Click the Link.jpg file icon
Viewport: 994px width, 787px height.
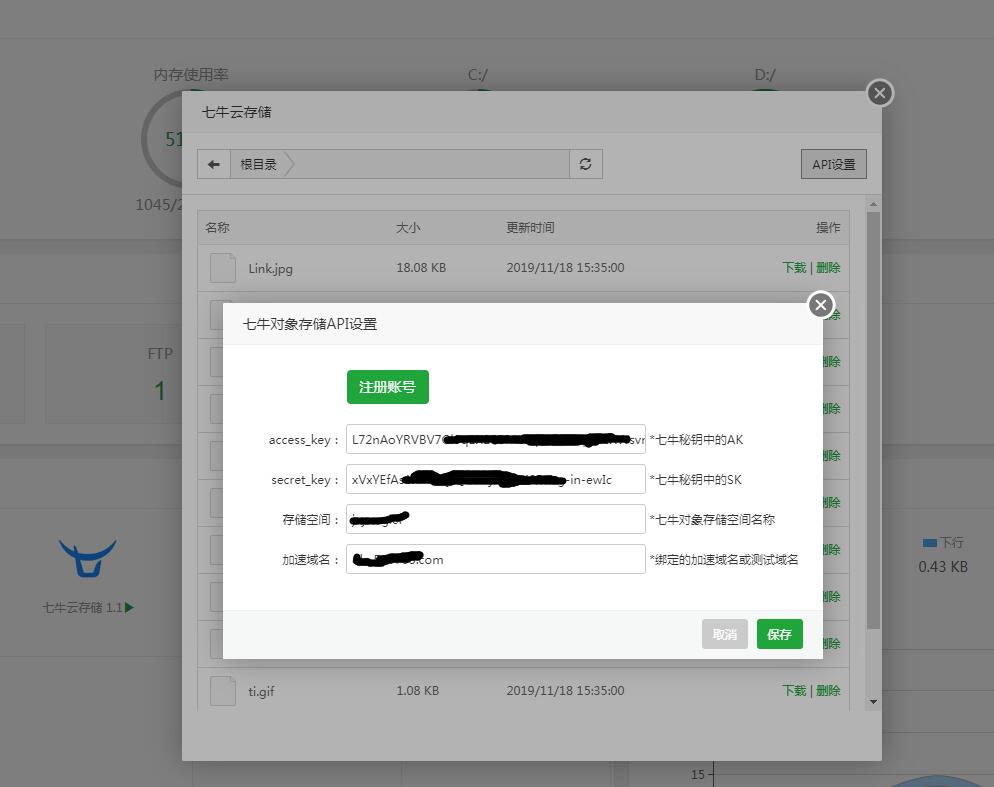(x=223, y=268)
